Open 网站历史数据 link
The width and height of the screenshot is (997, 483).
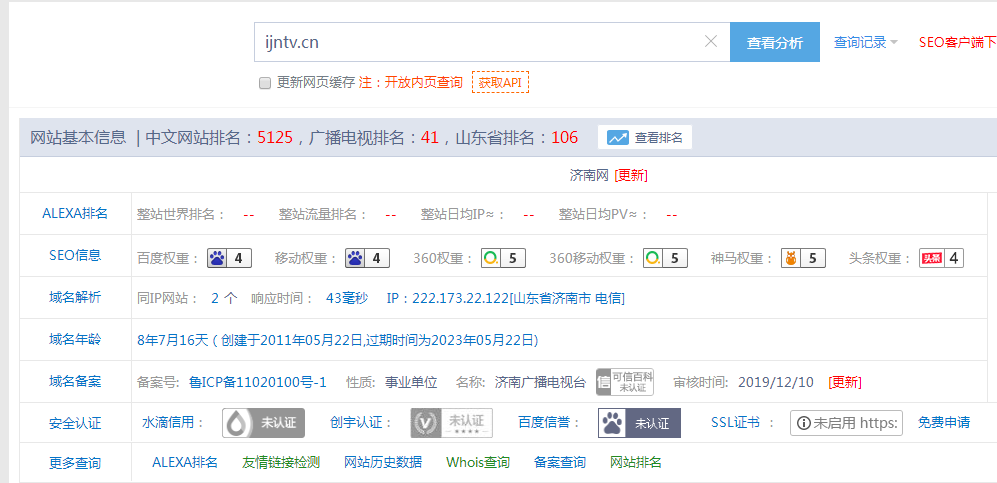tap(383, 463)
